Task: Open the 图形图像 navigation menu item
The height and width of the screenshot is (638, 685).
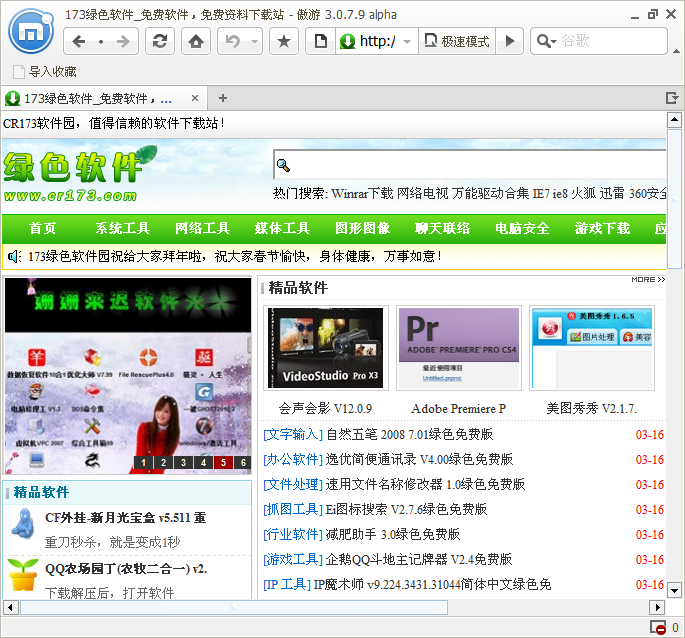Action: coord(362,228)
